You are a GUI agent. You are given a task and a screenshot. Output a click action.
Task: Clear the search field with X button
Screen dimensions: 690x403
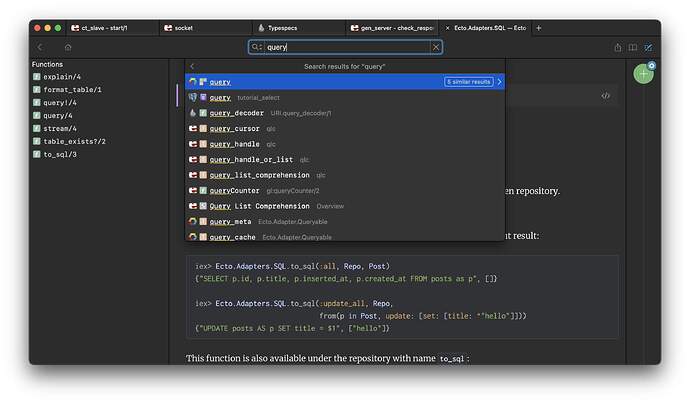pos(436,47)
